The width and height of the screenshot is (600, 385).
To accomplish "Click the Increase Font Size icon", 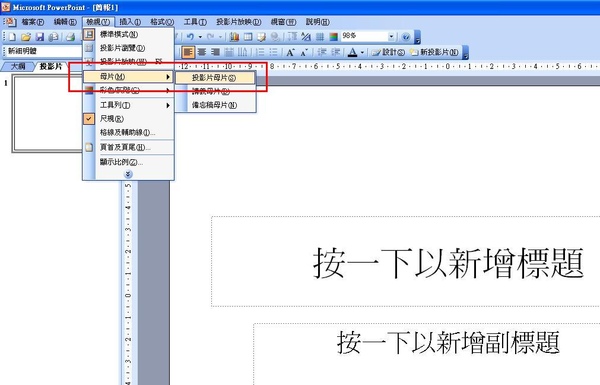I will click(x=290, y=52).
